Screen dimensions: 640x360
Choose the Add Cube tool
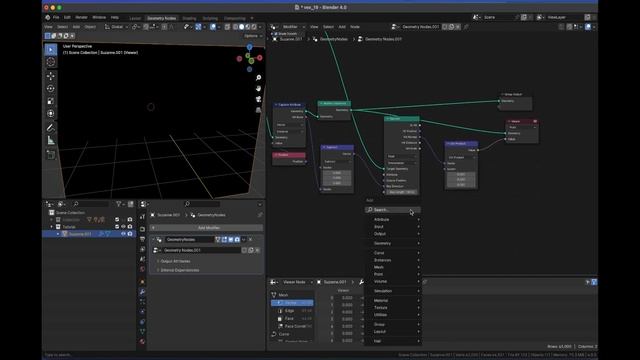[51, 155]
